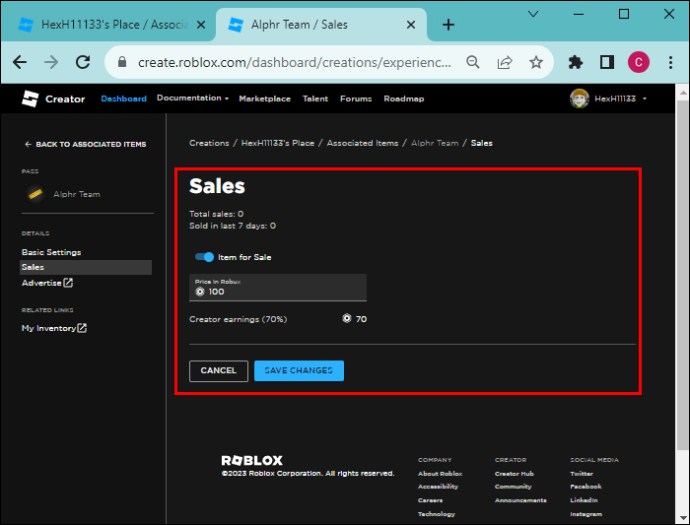This screenshot has height=525, width=690.
Task: Click the Total sales: 0 text
Action: tap(216, 214)
